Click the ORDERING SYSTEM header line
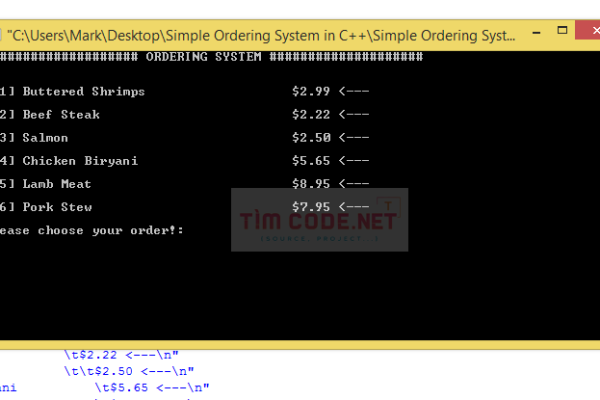The image size is (600, 400). [x=211, y=57]
